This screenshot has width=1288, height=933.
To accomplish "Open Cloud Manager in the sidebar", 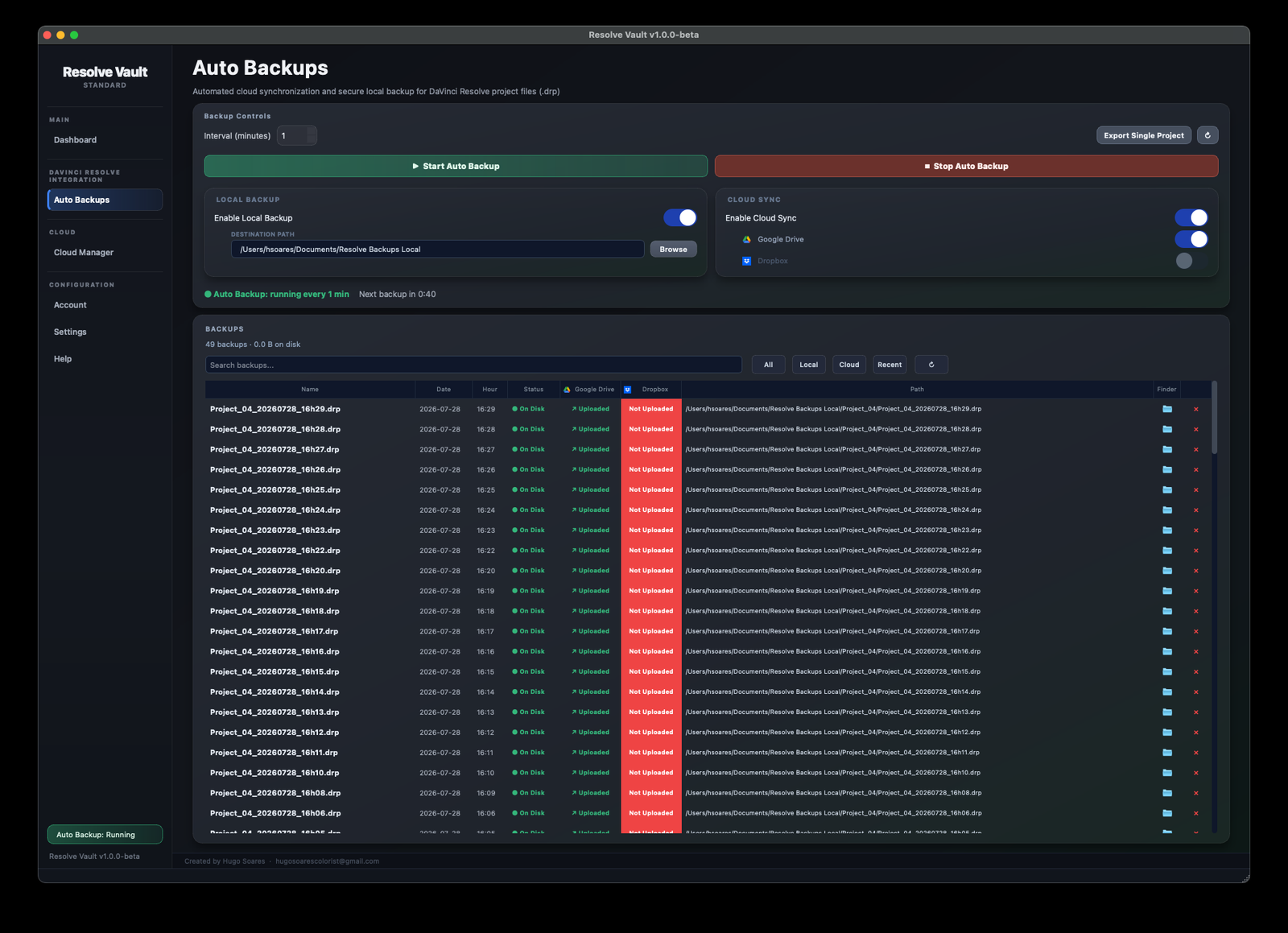I will pyautogui.click(x=105, y=253).
